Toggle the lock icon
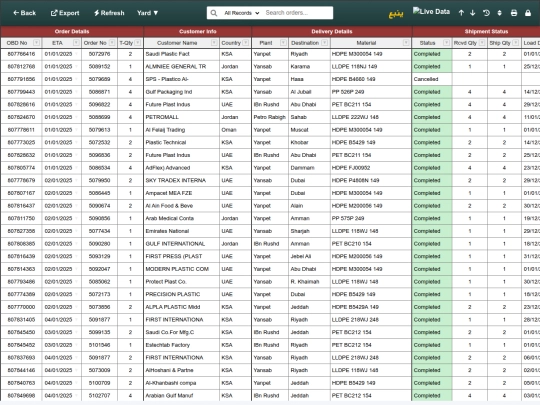The height and width of the screenshot is (405, 540). pos(528,13)
